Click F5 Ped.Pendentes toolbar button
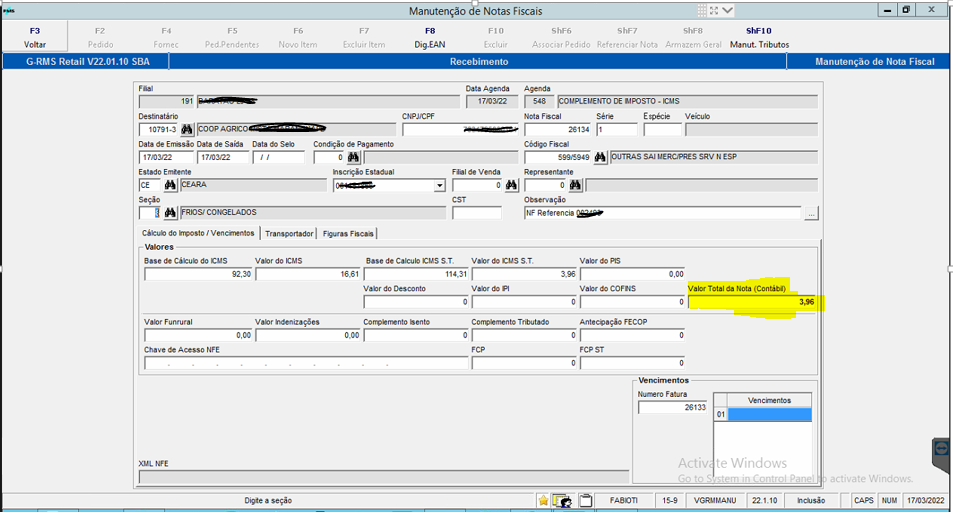 pos(232,37)
